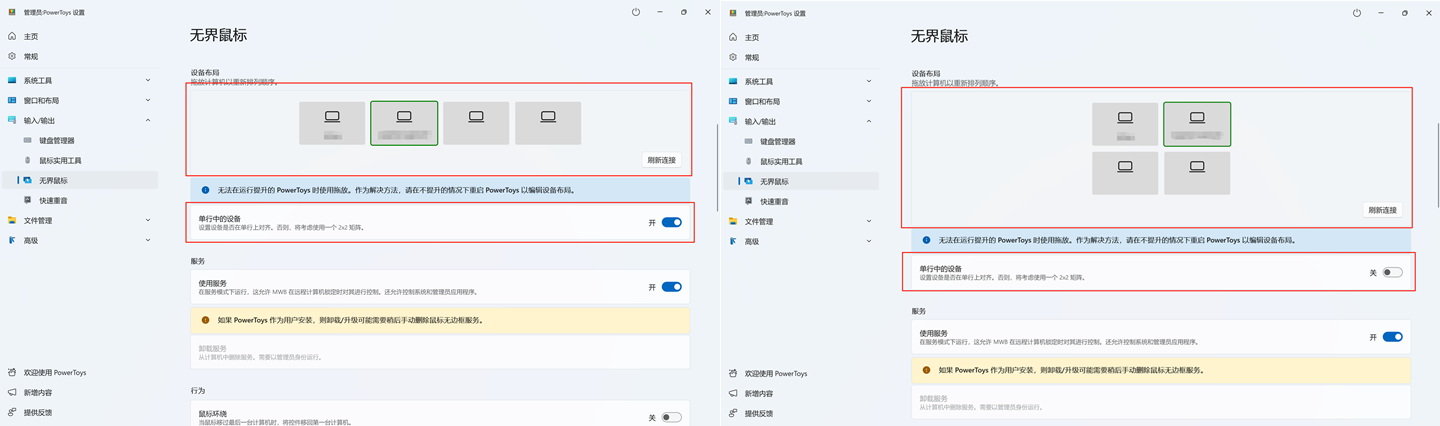Open 新增内容 in the right window

pyautogui.click(x=759, y=393)
